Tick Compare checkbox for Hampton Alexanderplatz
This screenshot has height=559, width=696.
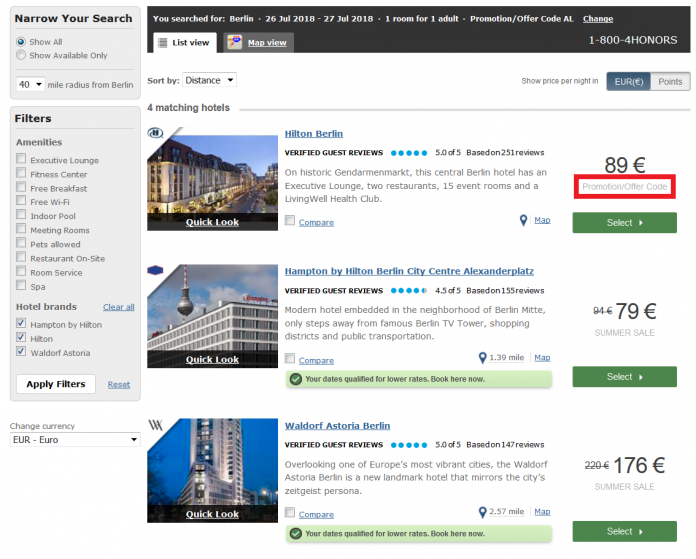(x=290, y=359)
